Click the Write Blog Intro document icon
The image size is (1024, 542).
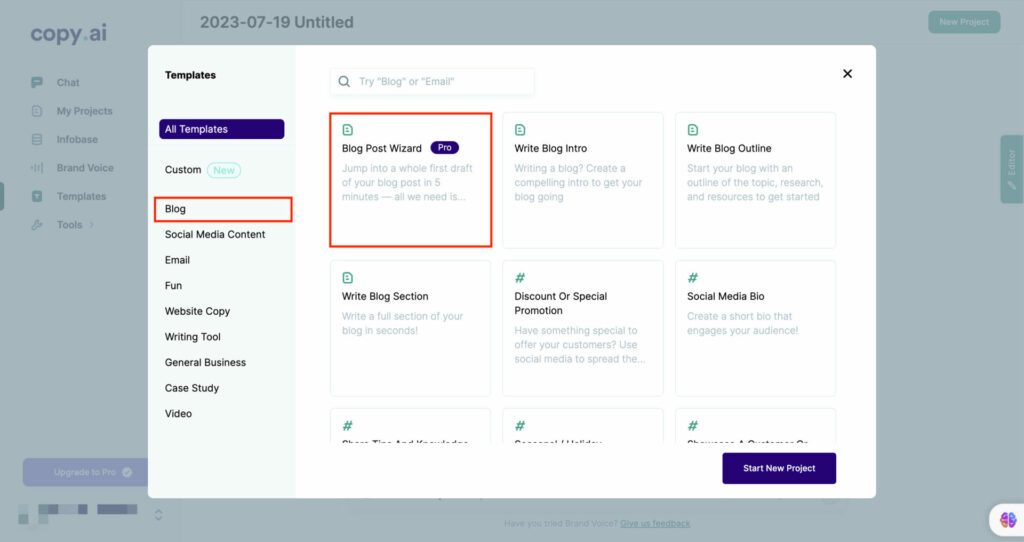tap(520, 130)
